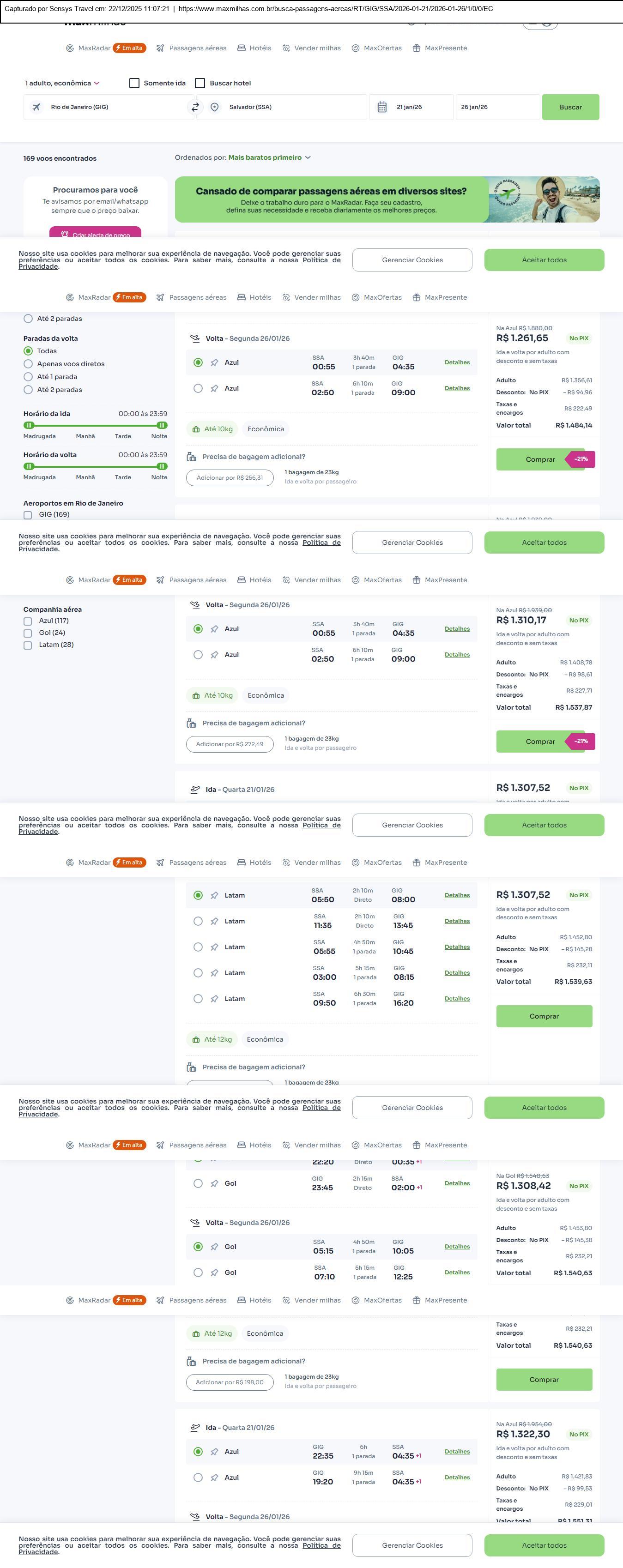Image resolution: width=623 pixels, height=1568 pixels.
Task: Open the 1 adulto, econômica passenger dropdown
Action: (62, 84)
